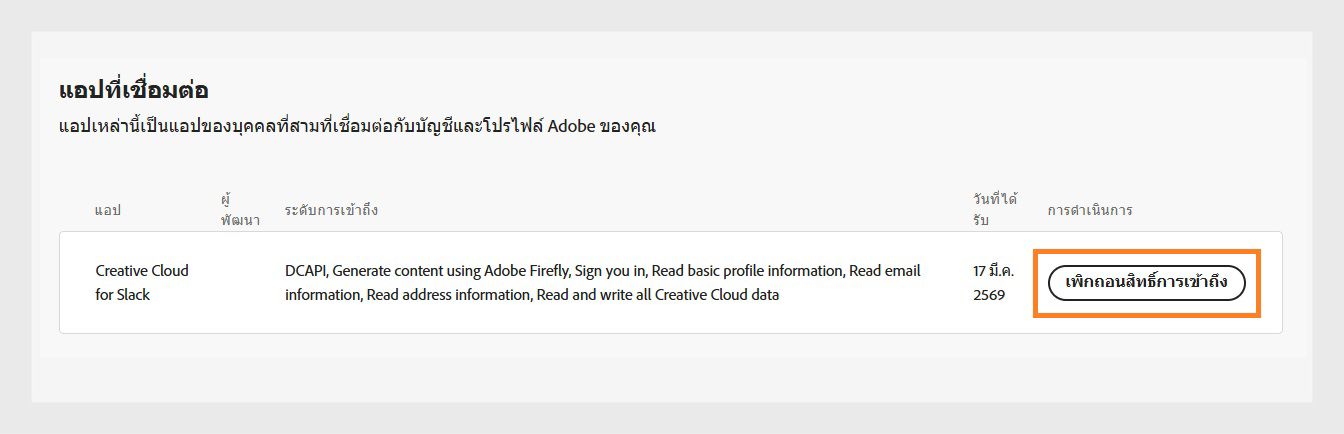Image resolution: width=1344 pixels, height=434 pixels.
Task: Click the การดำเนินการ column header
Action: (x=1089, y=210)
